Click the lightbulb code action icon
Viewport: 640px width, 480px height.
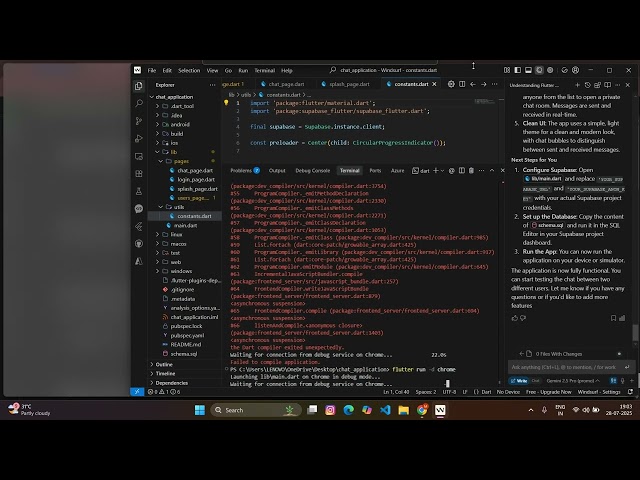(226, 103)
